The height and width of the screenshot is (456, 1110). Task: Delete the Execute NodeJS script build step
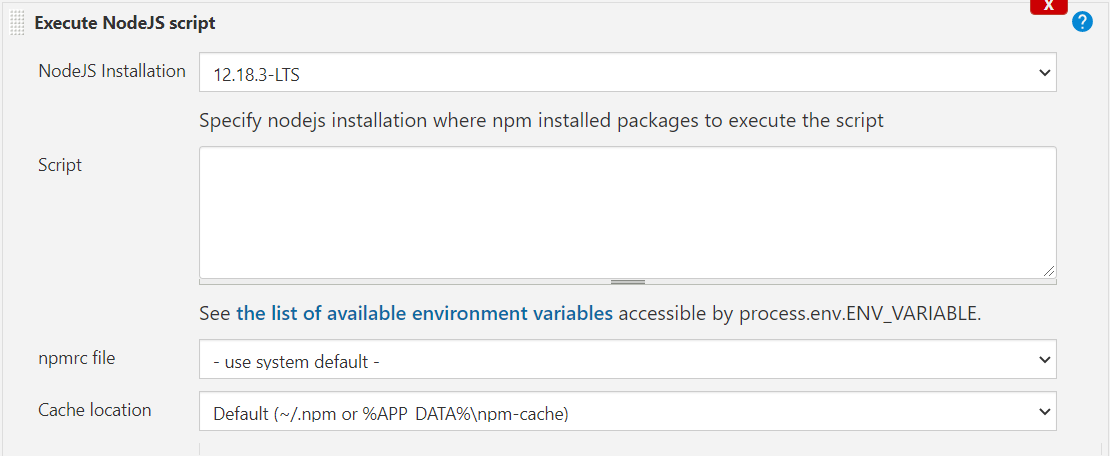pyautogui.click(x=1048, y=6)
